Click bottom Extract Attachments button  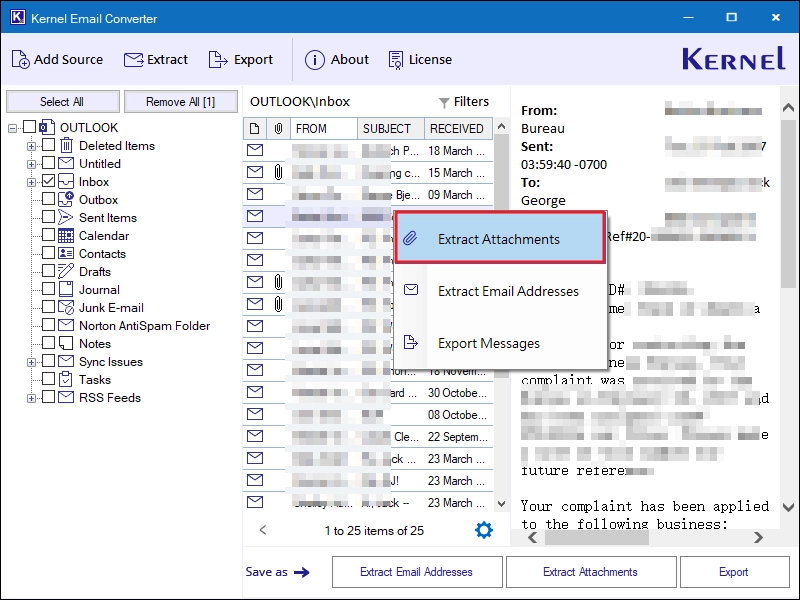tap(591, 572)
